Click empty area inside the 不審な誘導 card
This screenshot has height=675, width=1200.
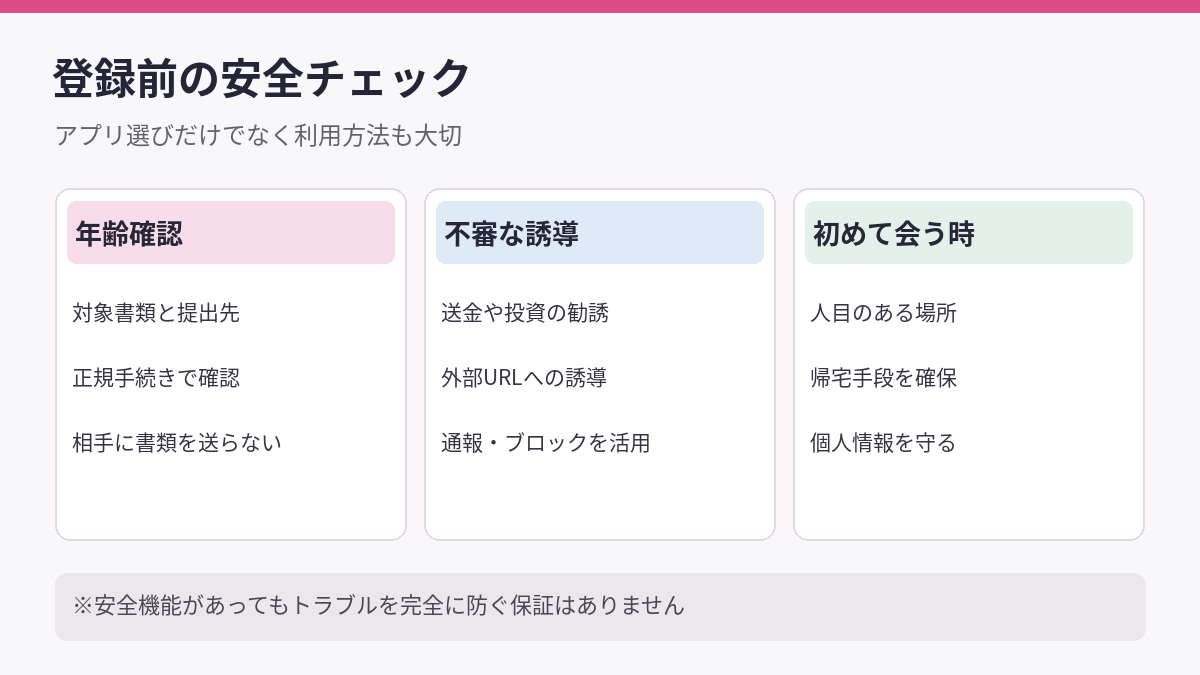pos(600,500)
